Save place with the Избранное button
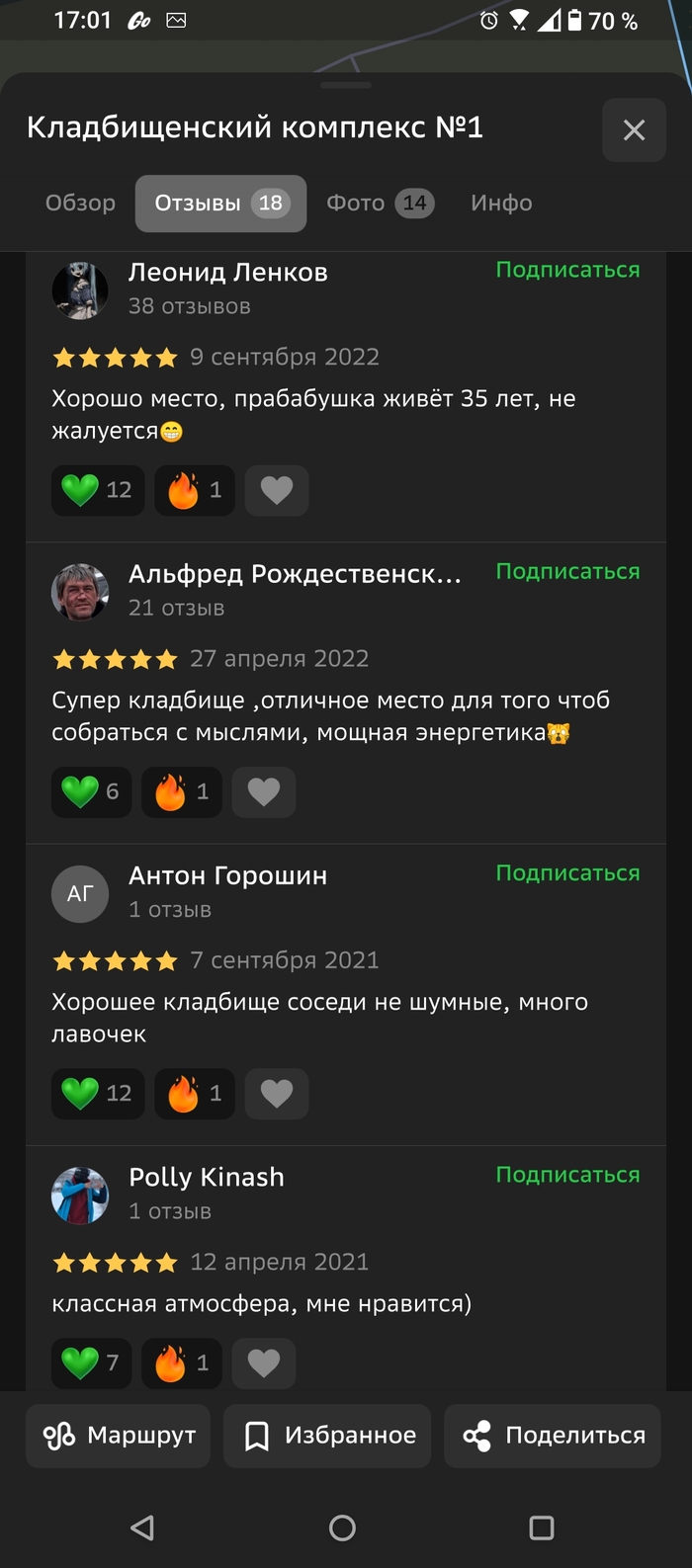The width and height of the screenshot is (692, 1568). (327, 1436)
